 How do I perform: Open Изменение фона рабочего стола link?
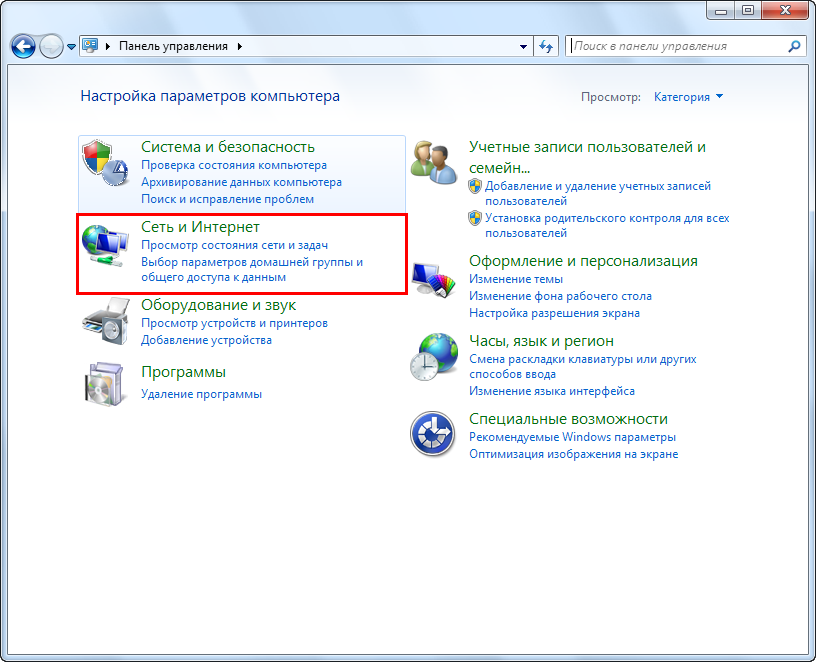pos(560,296)
